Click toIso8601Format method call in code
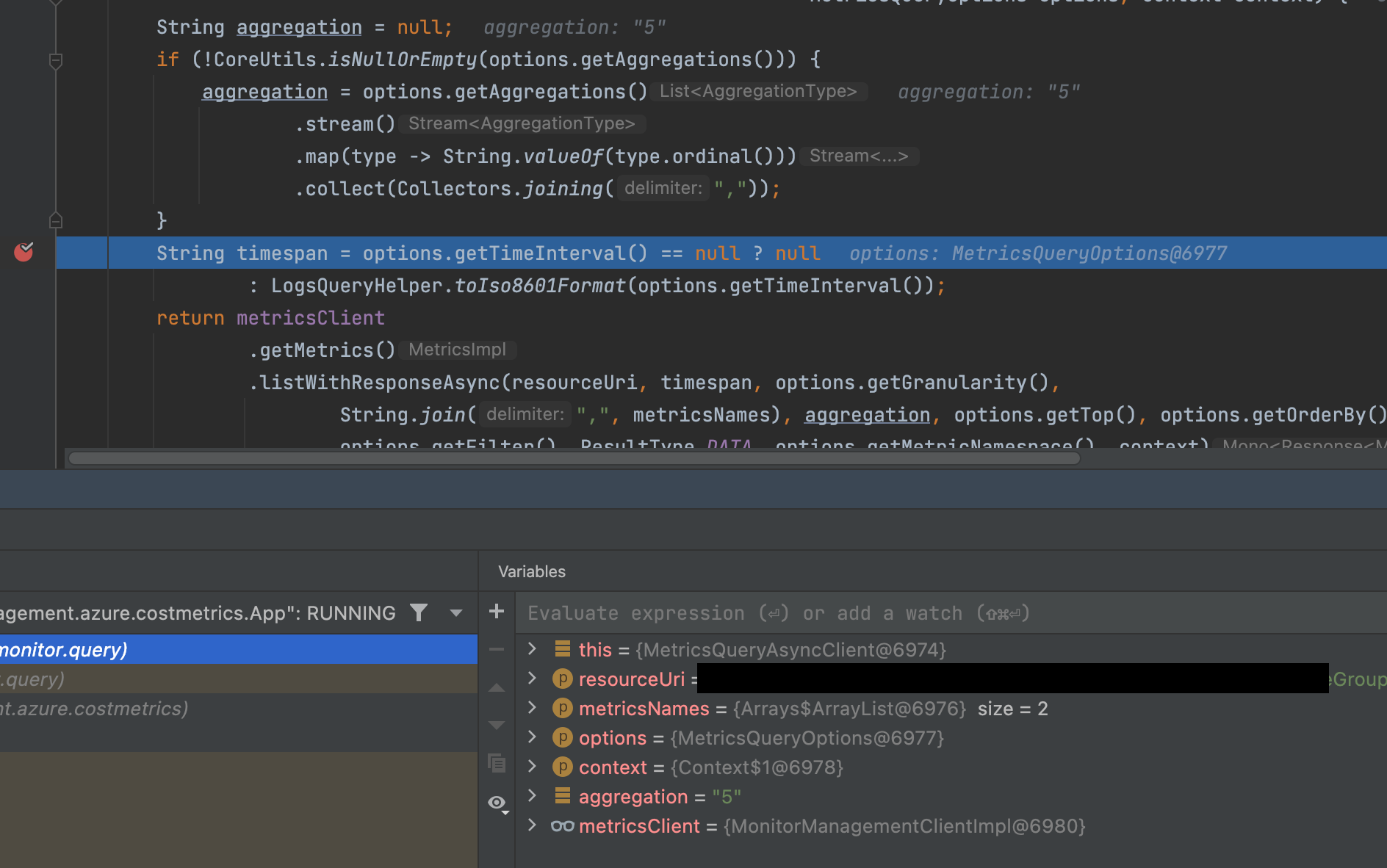Viewport: 1387px width, 868px height. pos(540,286)
